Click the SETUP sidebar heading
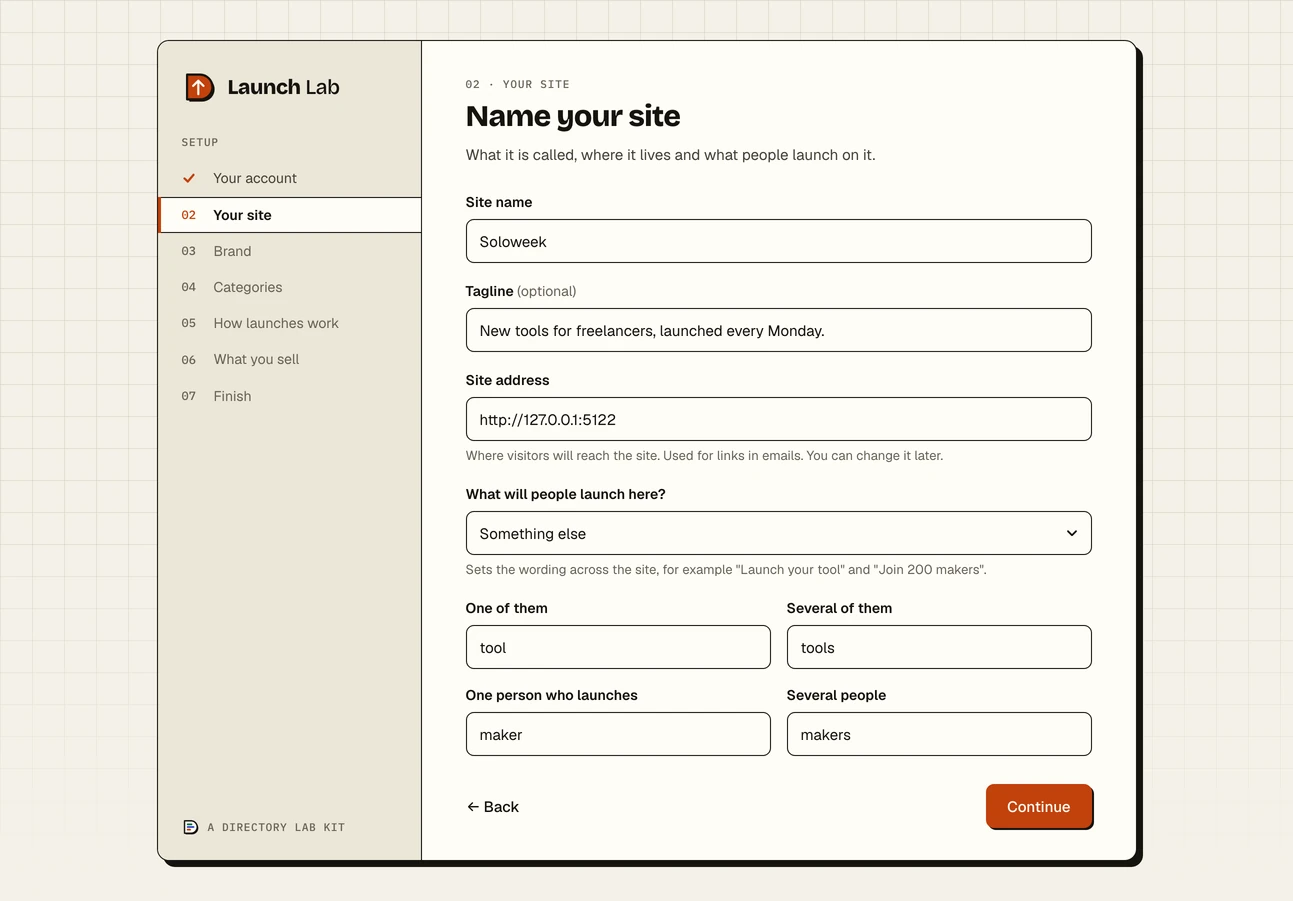This screenshot has height=901, width=1293. [x=200, y=142]
